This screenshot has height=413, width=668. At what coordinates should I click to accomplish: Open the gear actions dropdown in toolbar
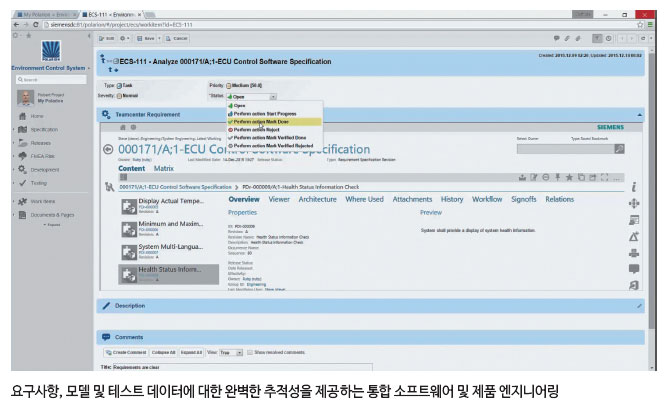(x=124, y=38)
